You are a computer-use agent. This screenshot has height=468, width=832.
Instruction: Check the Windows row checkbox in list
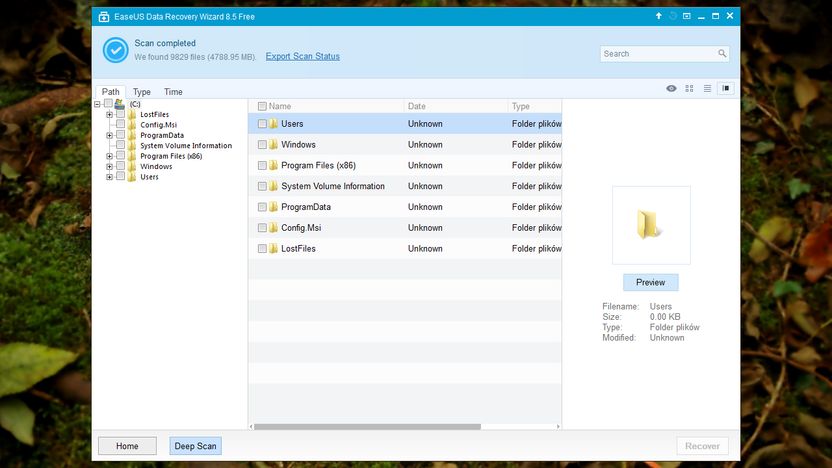click(262, 144)
